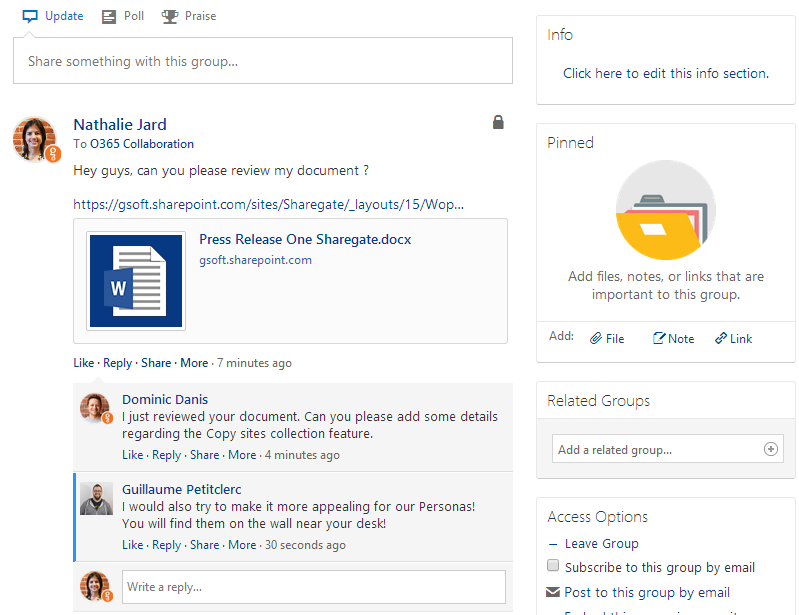Open the Poll icon

click(109, 17)
